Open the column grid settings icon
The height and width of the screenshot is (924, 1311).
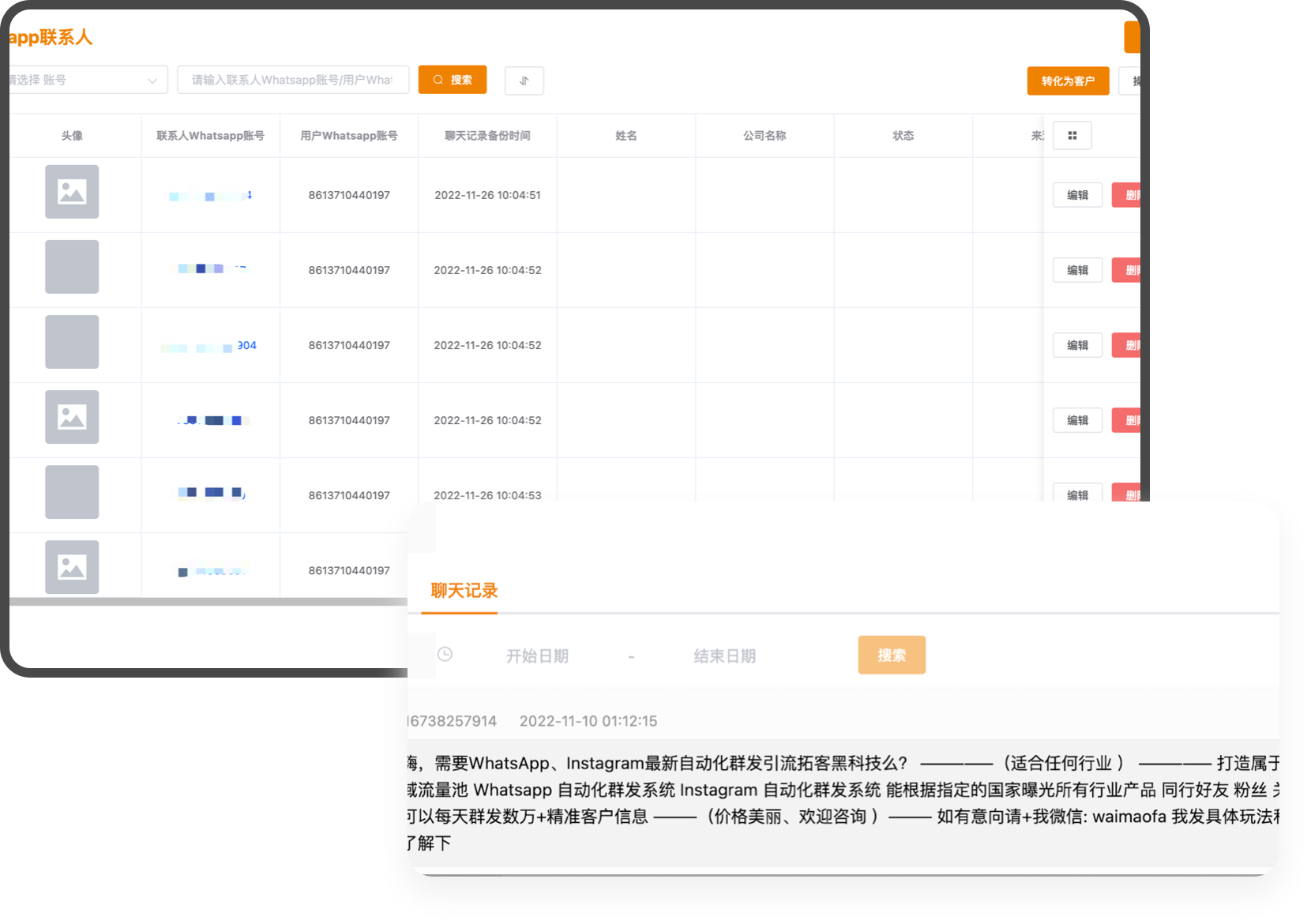pos(1072,136)
